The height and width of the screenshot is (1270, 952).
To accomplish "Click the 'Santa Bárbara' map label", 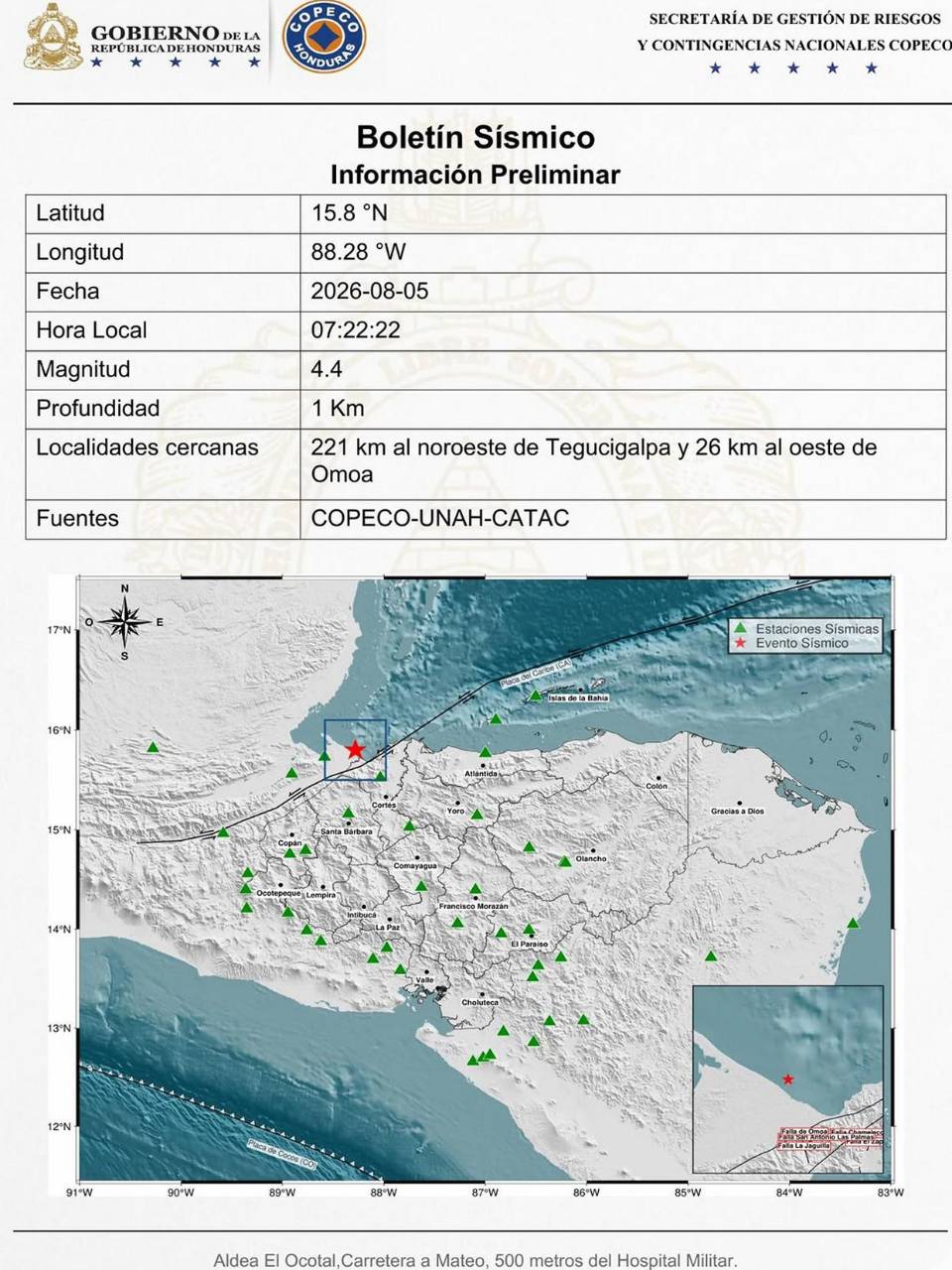I will [x=346, y=831].
